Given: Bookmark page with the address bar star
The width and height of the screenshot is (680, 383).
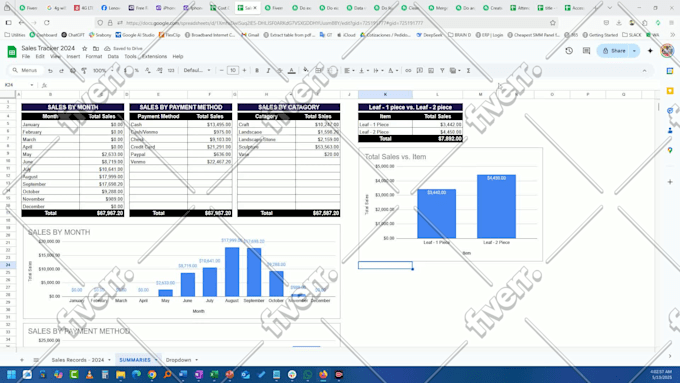Looking at the screenshot, I should tap(552, 23).
